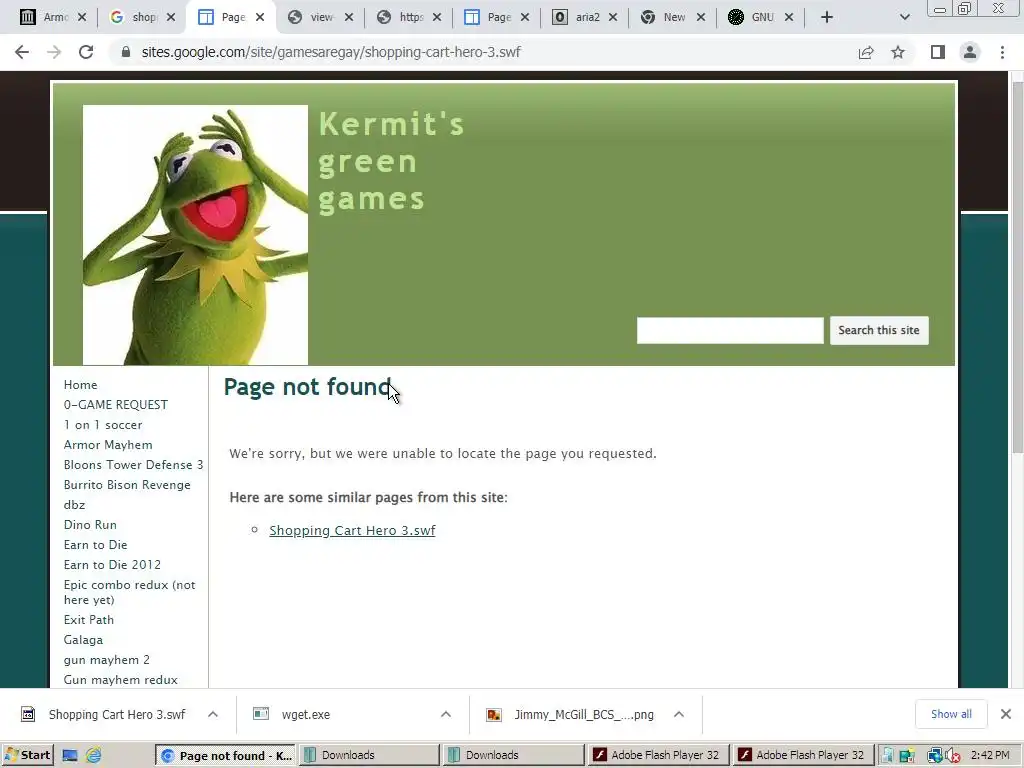Click the volume icon in system tray
Viewport: 1024px width, 768px height.
(953, 756)
